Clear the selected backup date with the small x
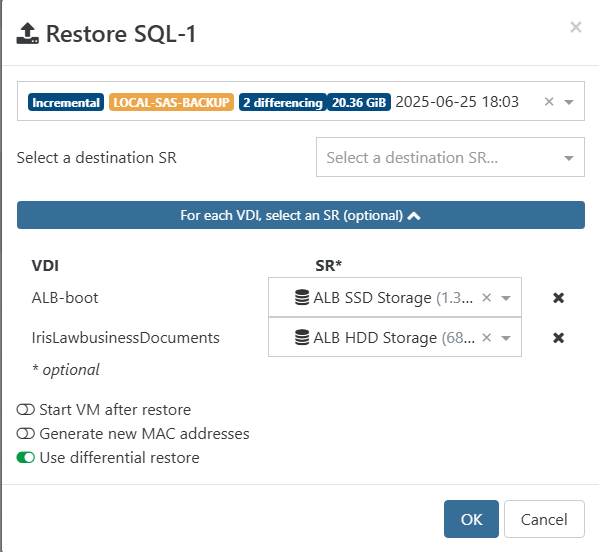599x552 pixels. [x=549, y=102]
